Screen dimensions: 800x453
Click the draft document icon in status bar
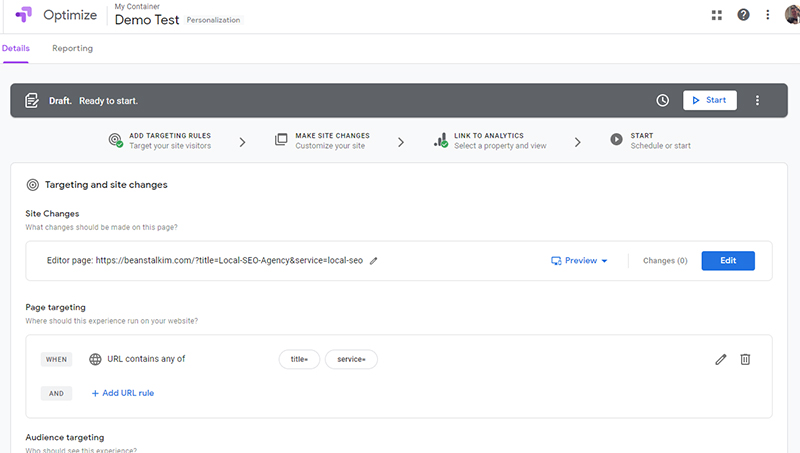(32, 100)
